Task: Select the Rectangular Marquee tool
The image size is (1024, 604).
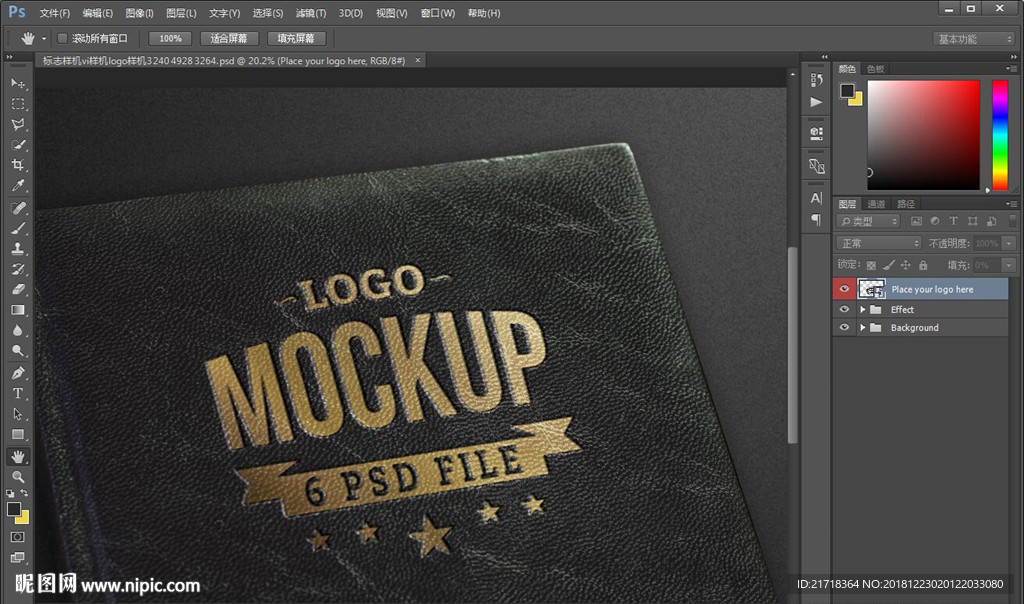Action: [18, 104]
